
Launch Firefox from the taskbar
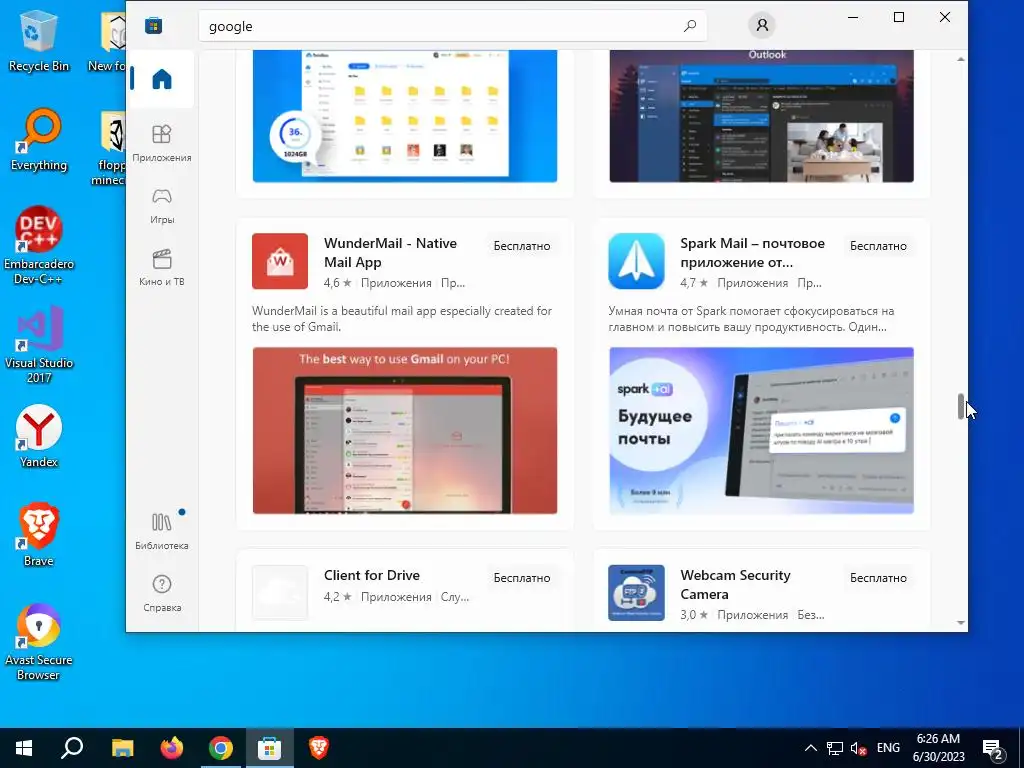pos(172,748)
